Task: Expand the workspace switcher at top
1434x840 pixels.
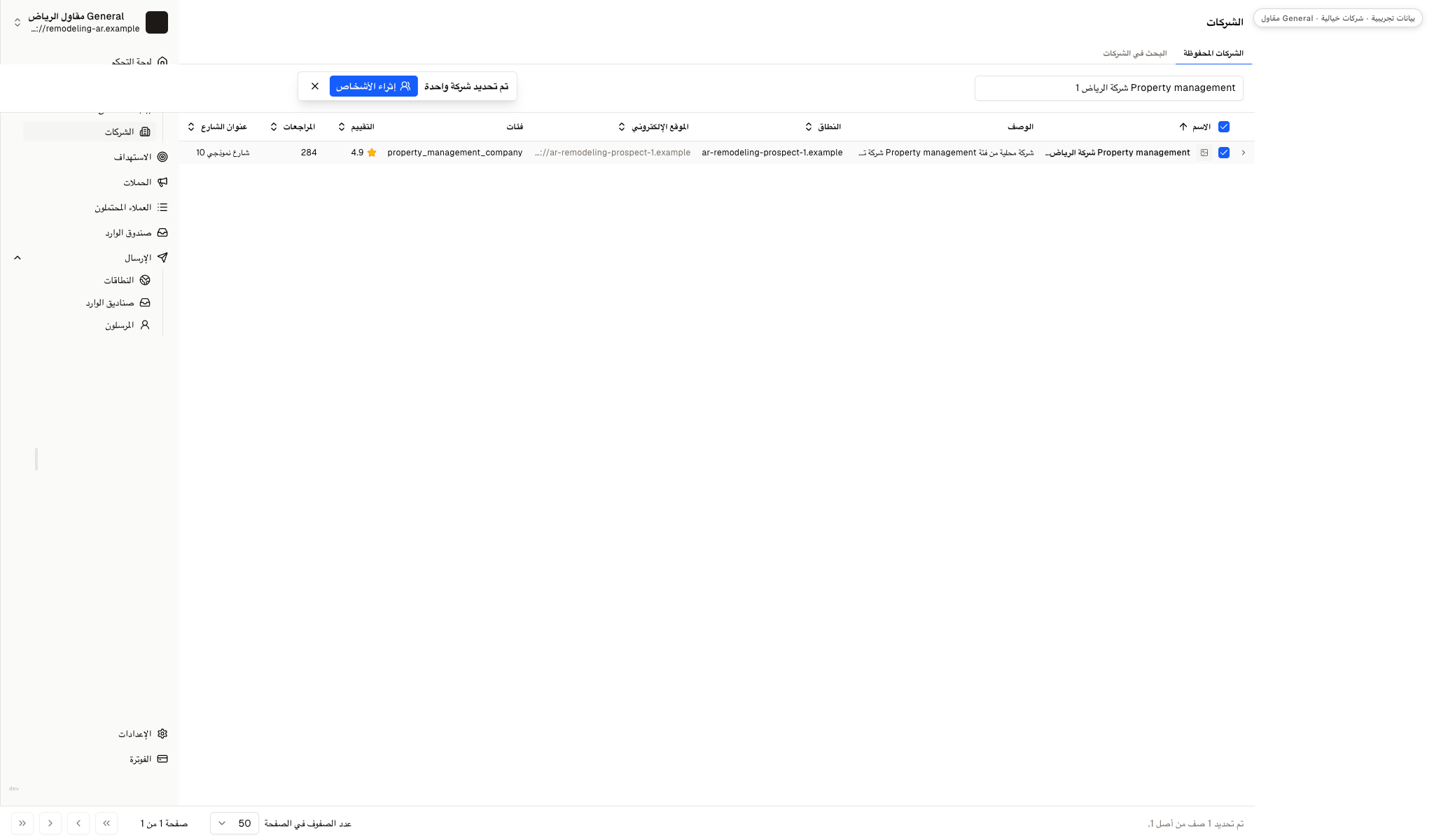Action: [18, 22]
